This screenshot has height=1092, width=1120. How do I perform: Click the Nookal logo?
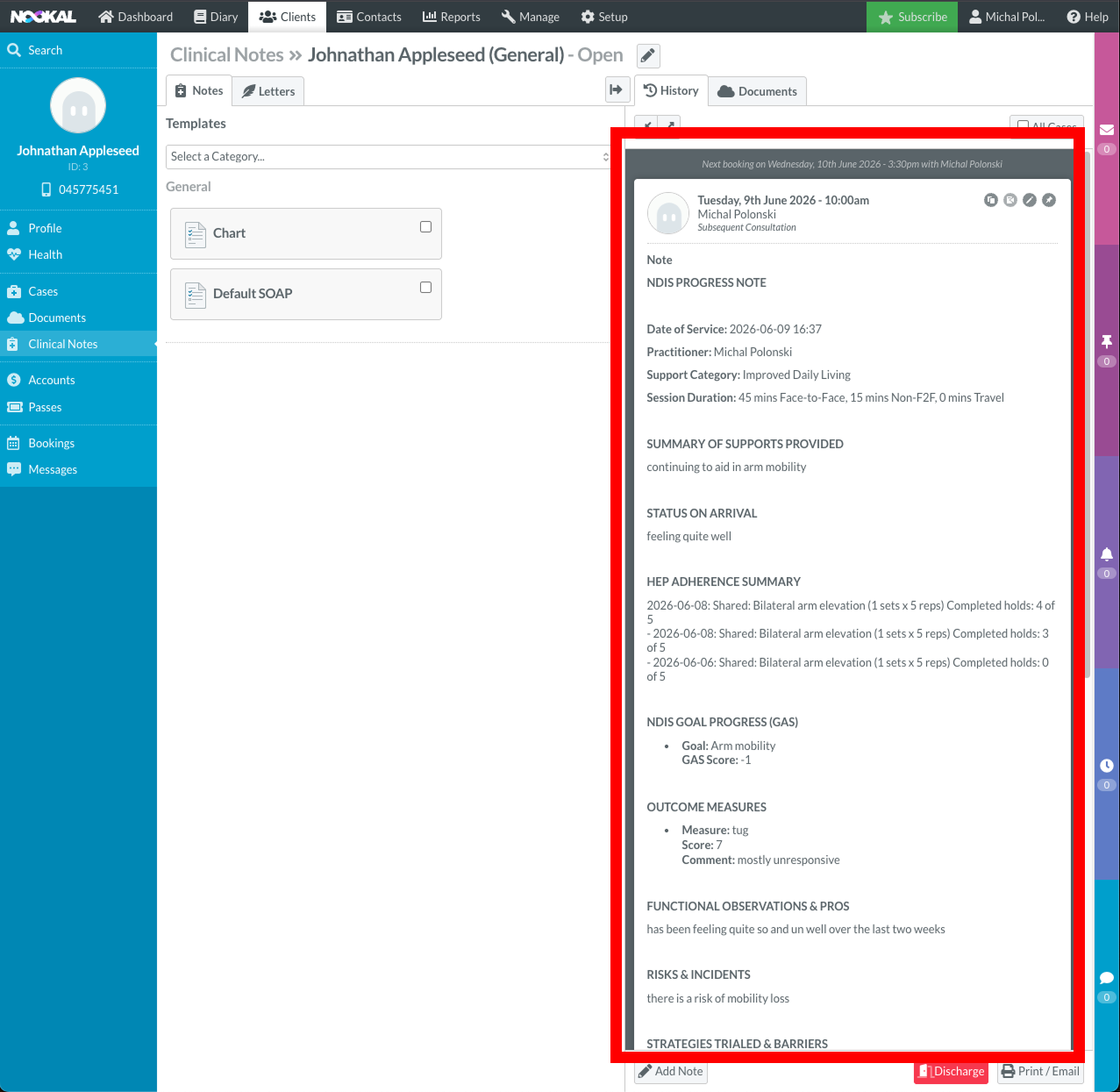coord(43,17)
